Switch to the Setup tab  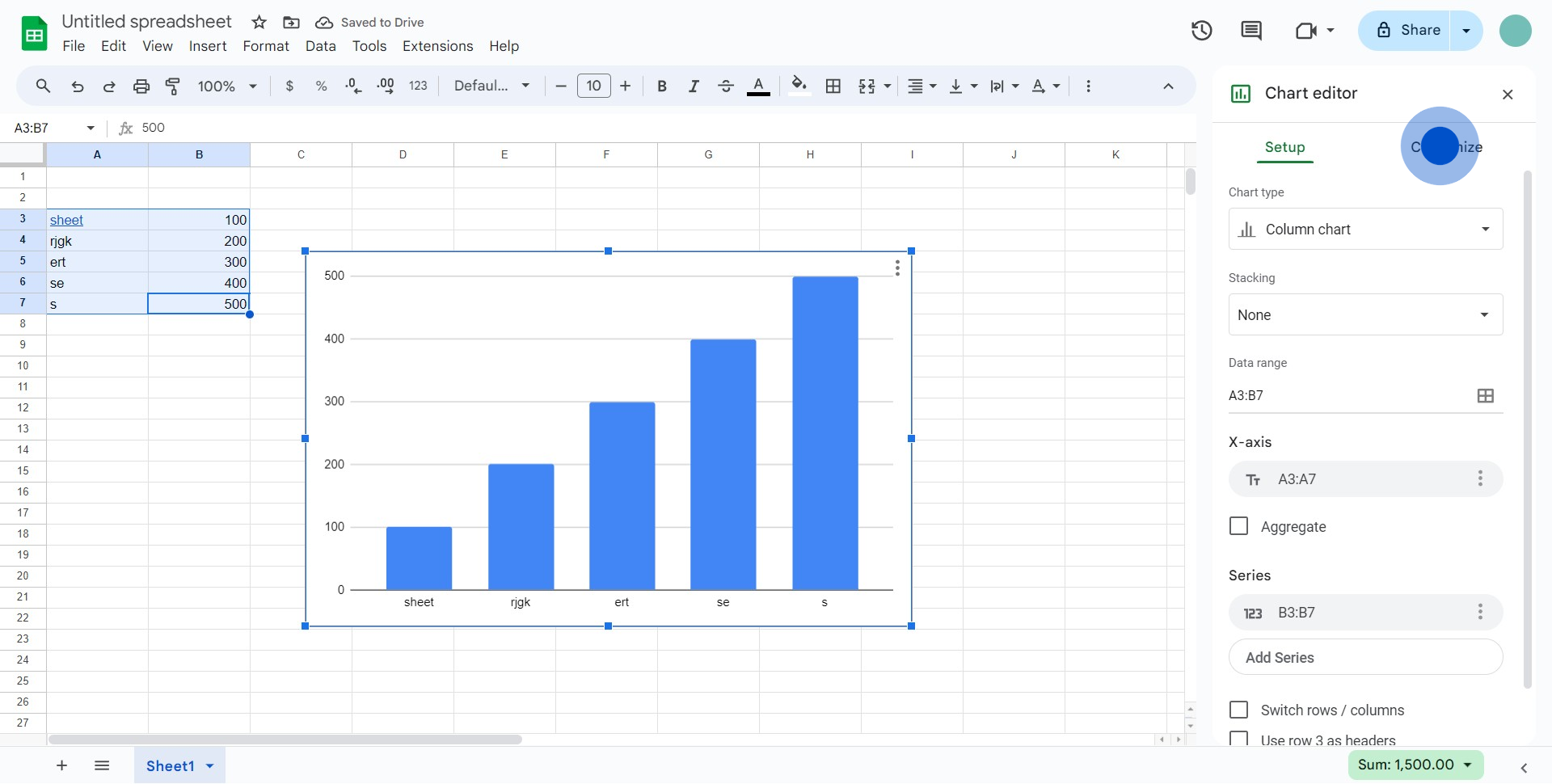pyautogui.click(x=1284, y=147)
